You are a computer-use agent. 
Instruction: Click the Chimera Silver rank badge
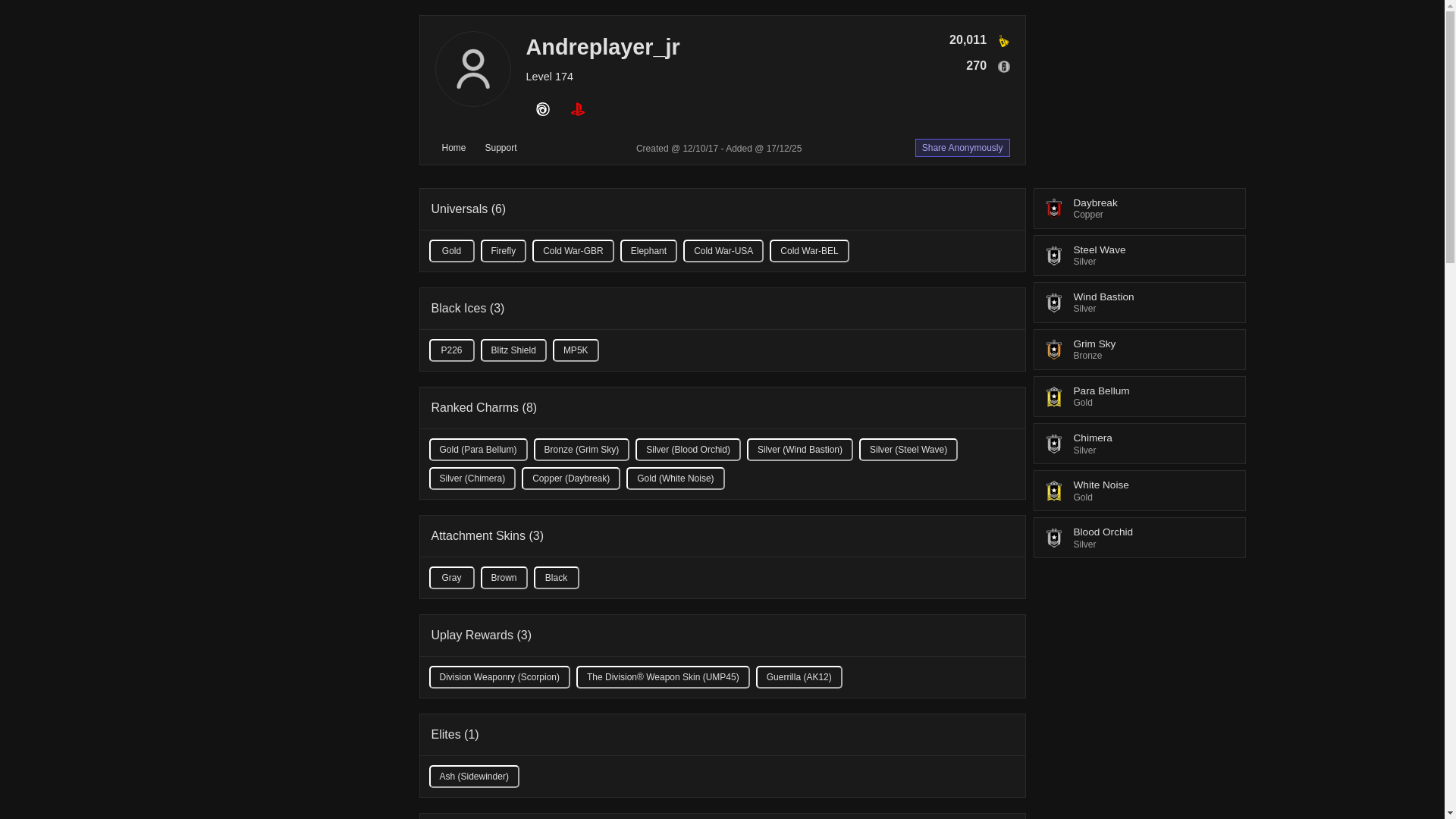point(1054,444)
